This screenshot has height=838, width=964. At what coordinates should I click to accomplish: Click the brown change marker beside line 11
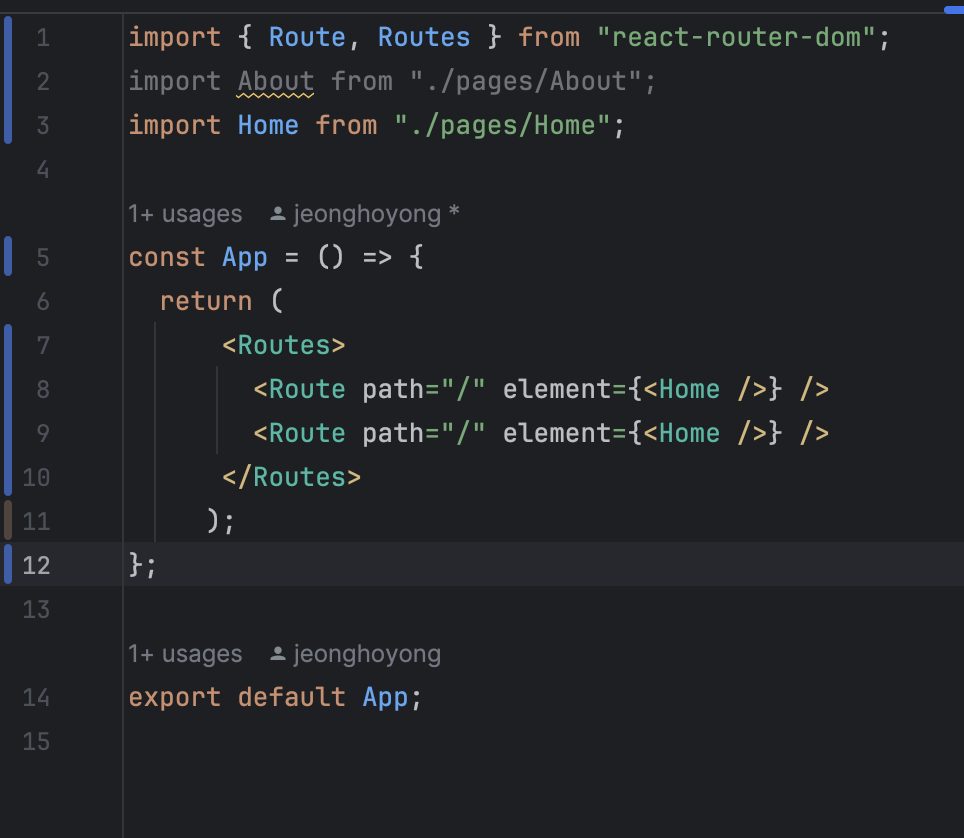(x=8, y=520)
